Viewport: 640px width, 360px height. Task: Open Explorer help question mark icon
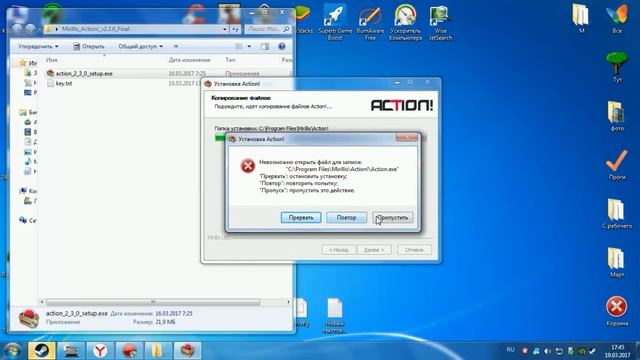(x=282, y=47)
